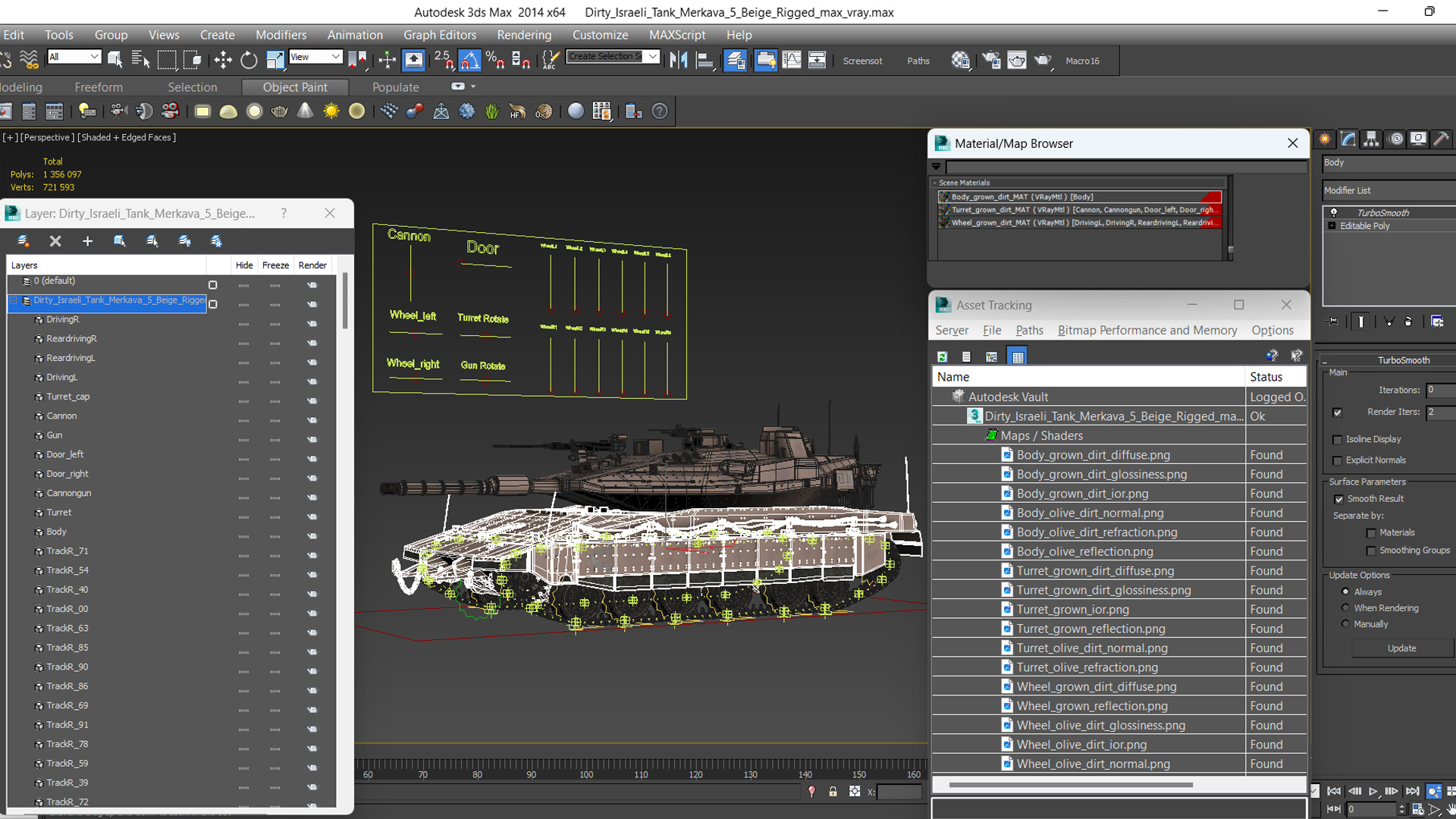
Task: Open Material/Map Browser options arrow
Action: [937, 167]
